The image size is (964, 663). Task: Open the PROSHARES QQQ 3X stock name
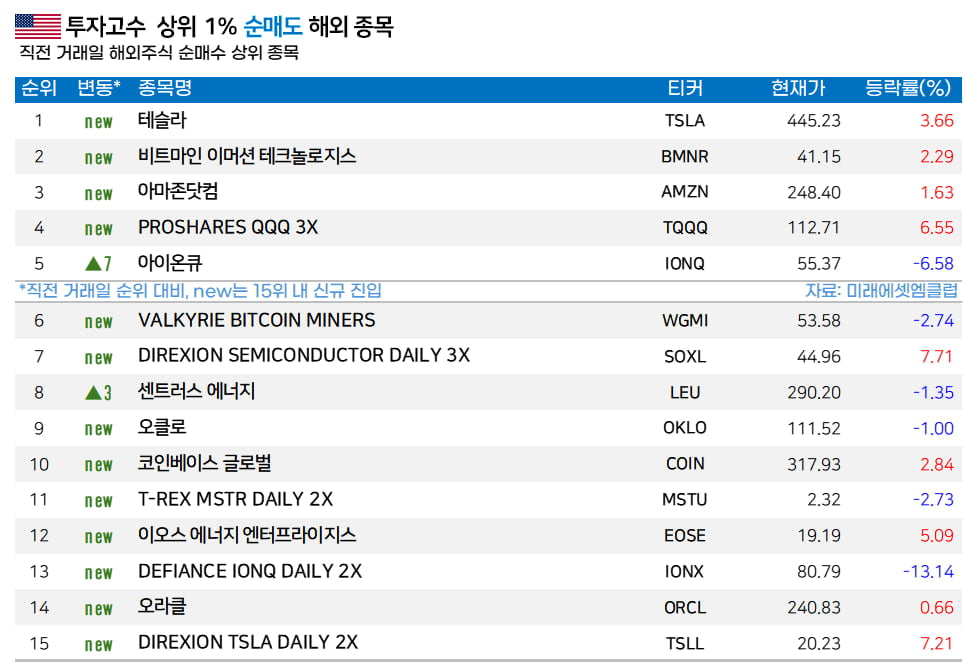pyautogui.click(x=228, y=228)
